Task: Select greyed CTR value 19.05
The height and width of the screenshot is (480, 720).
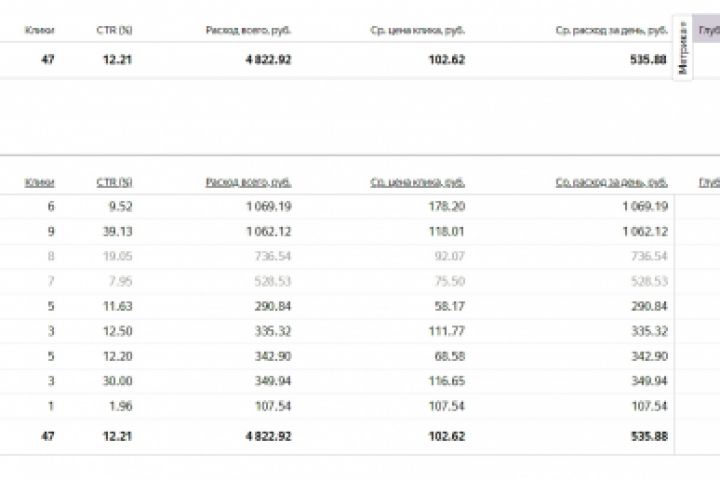Action: (x=117, y=256)
